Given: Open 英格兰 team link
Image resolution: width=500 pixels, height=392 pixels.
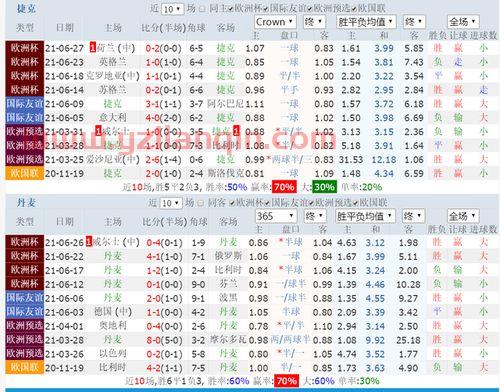Looking at the screenshot, I should 113,62.
